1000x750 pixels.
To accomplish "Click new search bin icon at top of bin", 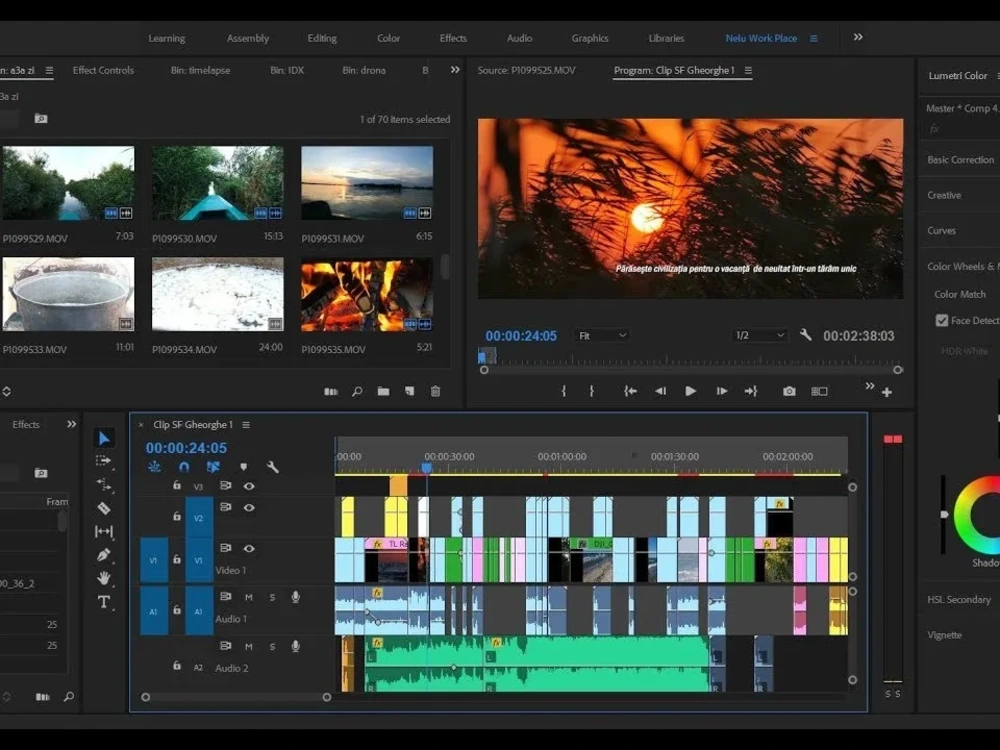I will [41, 119].
